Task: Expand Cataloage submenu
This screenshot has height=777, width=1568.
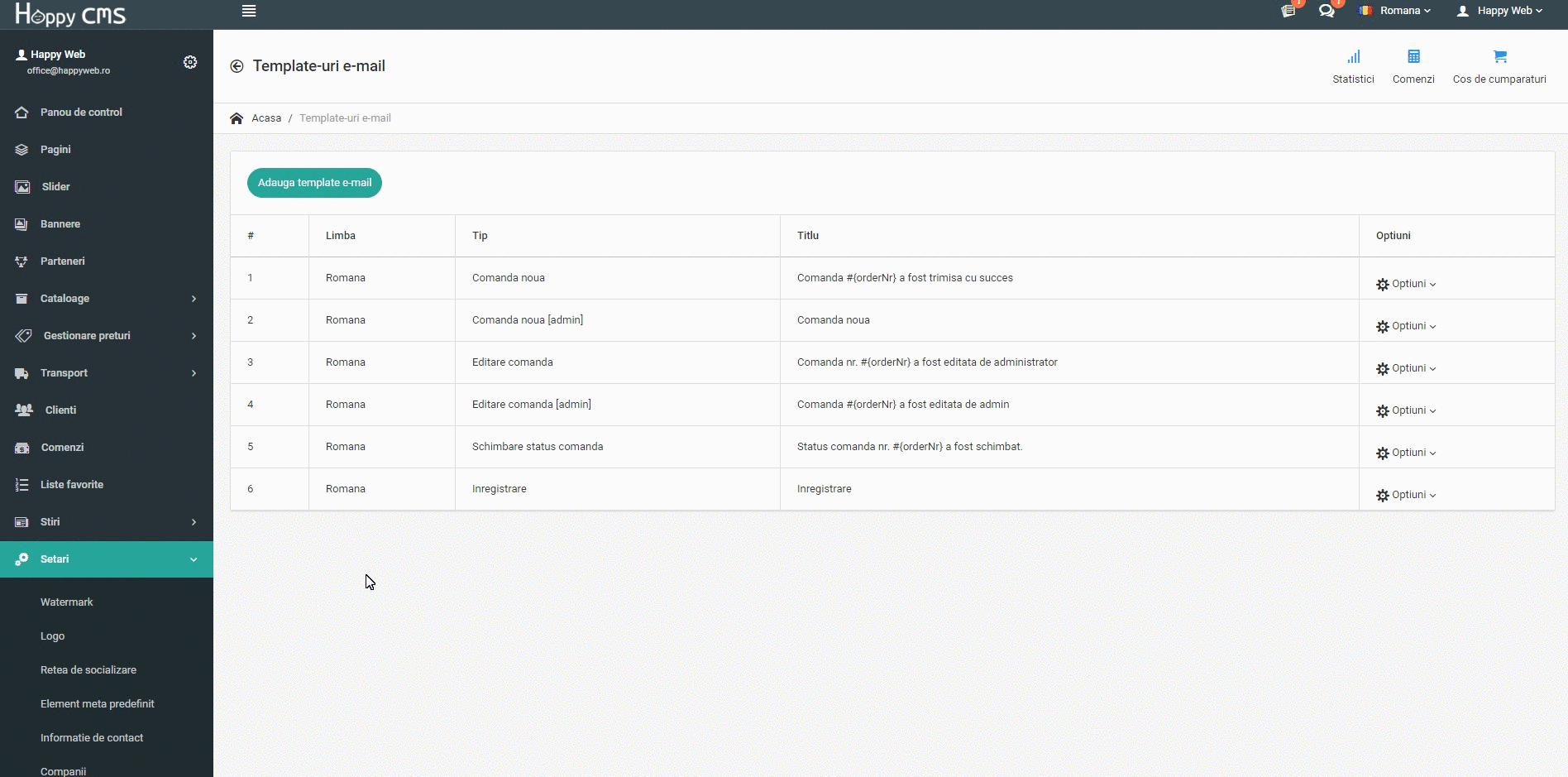Action: pos(107,299)
